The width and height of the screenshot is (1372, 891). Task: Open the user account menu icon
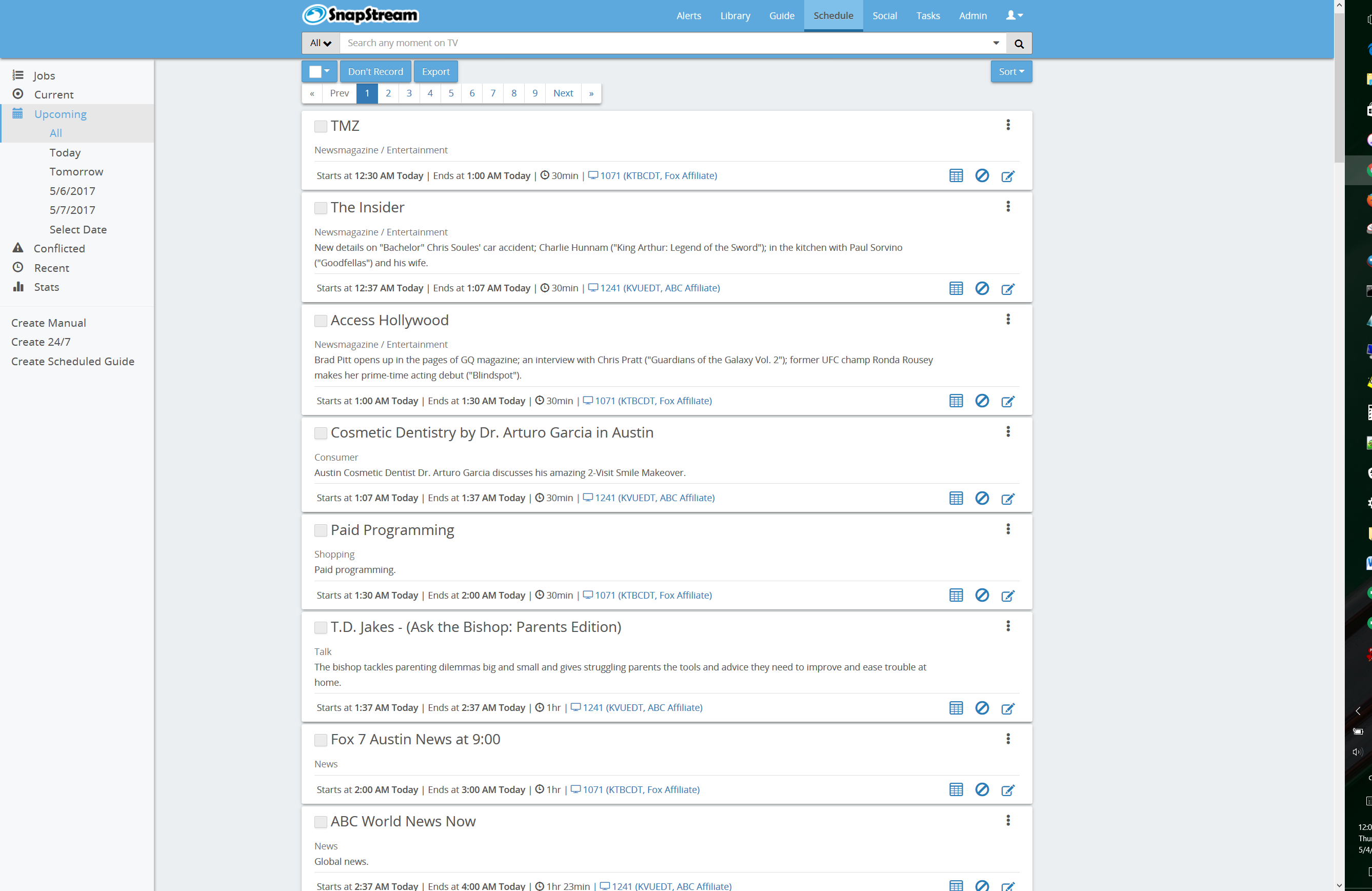click(1014, 15)
